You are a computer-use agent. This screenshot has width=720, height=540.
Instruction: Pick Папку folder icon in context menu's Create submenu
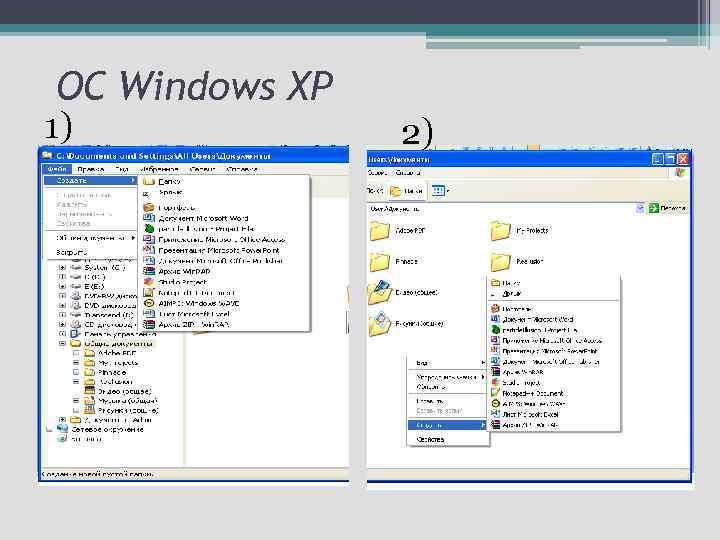pyautogui.click(x=495, y=283)
